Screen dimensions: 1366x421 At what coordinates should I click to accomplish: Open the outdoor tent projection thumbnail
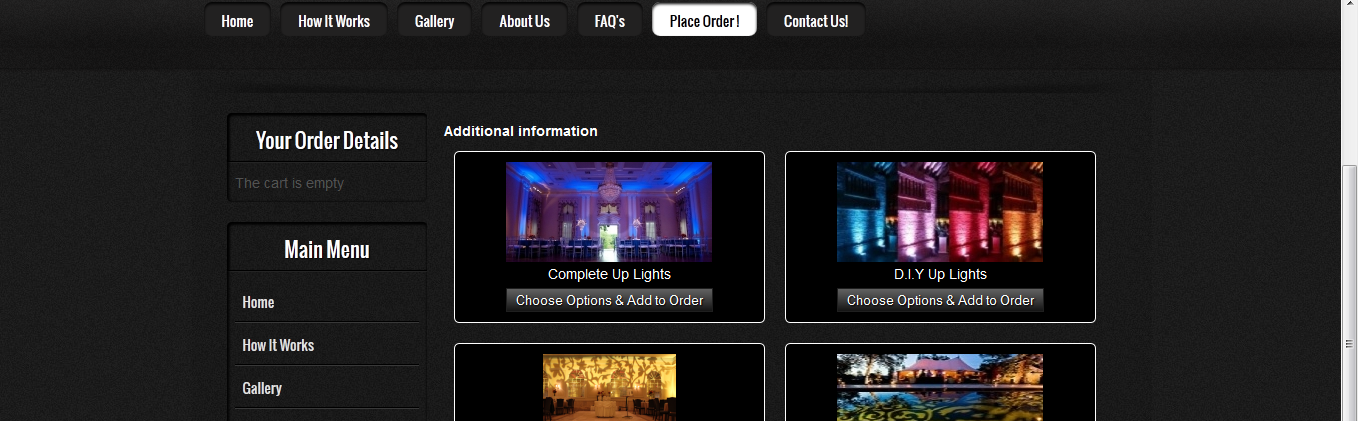click(940, 387)
